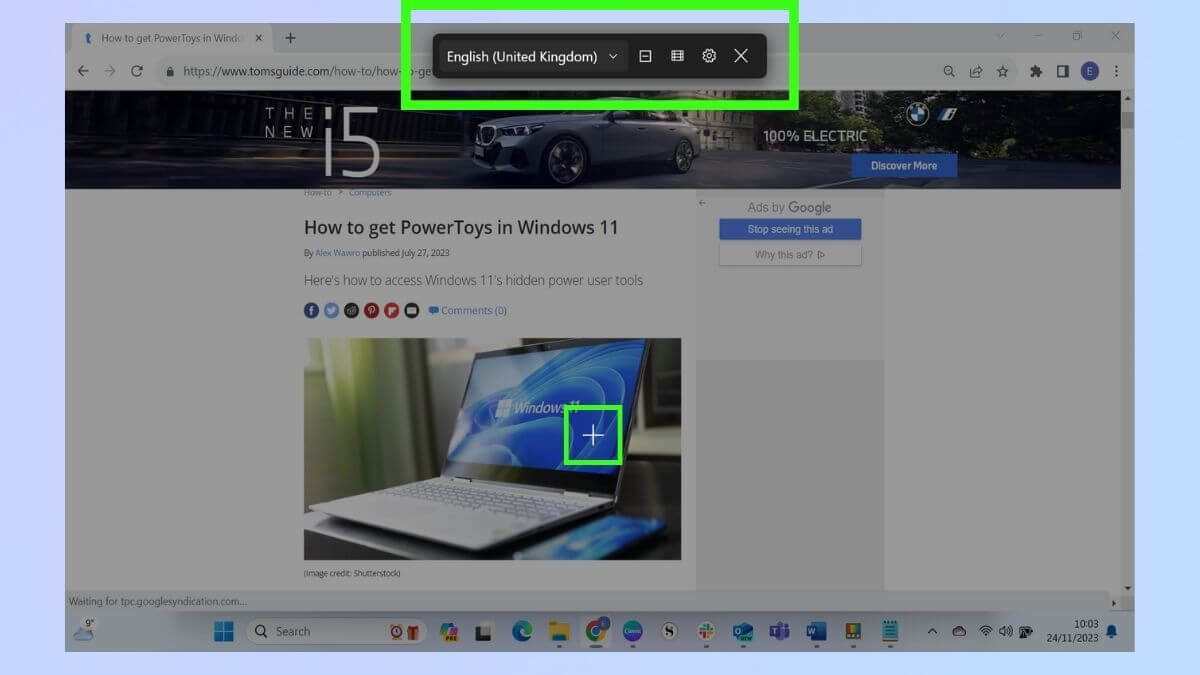The height and width of the screenshot is (675, 1200).
Task: Share this page from the address bar
Action: tap(976, 71)
